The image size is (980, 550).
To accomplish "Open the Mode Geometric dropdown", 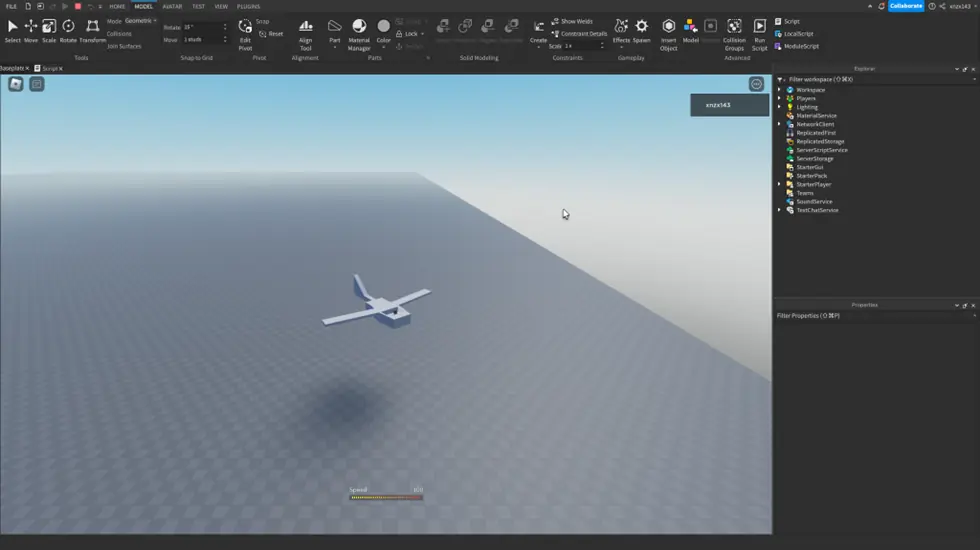I will (141, 21).
